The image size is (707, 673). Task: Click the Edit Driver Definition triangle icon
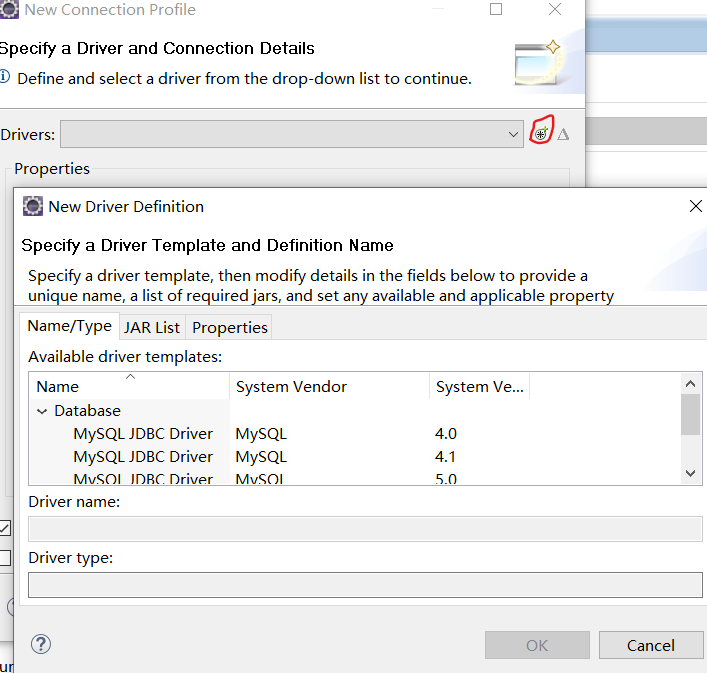[x=563, y=134]
